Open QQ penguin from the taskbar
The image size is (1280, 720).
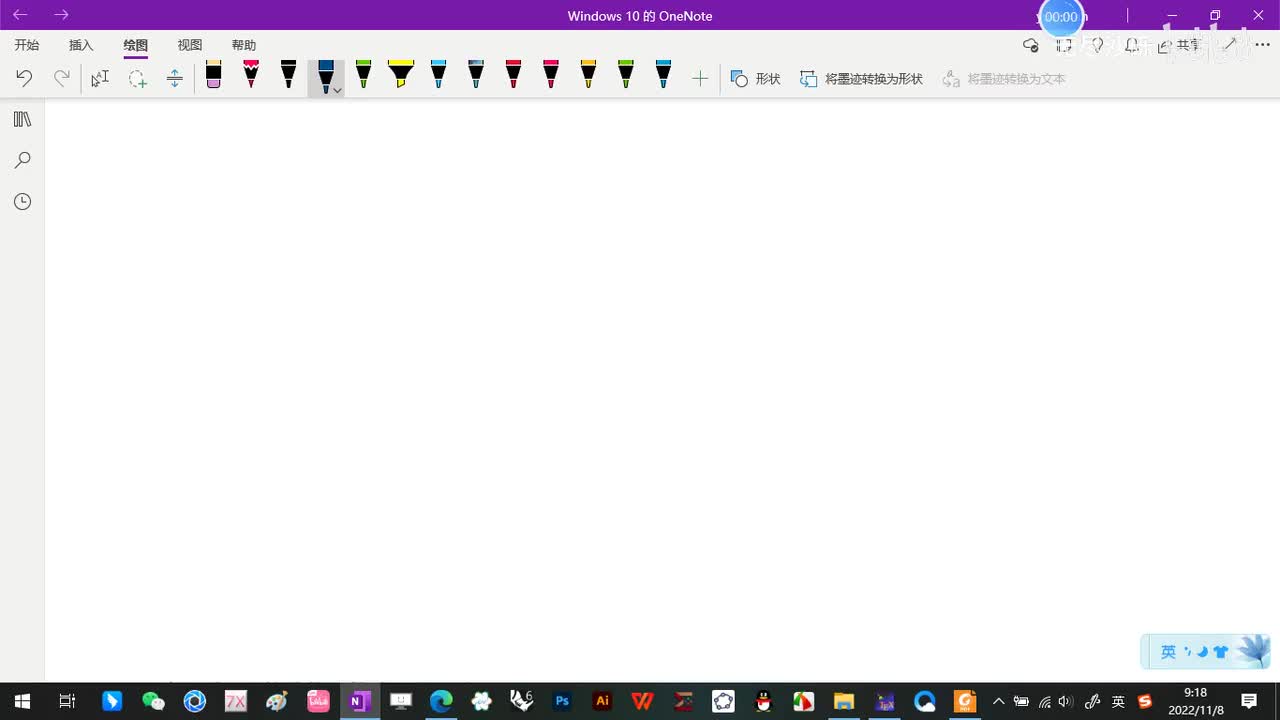764,701
